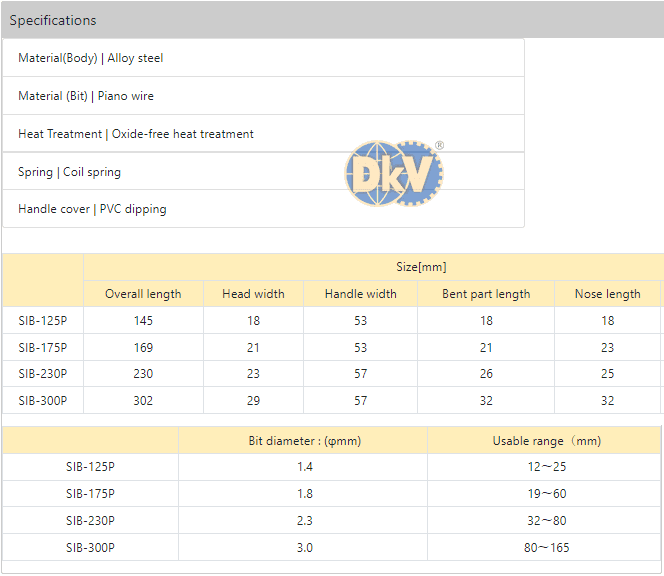Click the Bent part length column header
This screenshot has height=576, width=664.
pyautogui.click(x=486, y=294)
